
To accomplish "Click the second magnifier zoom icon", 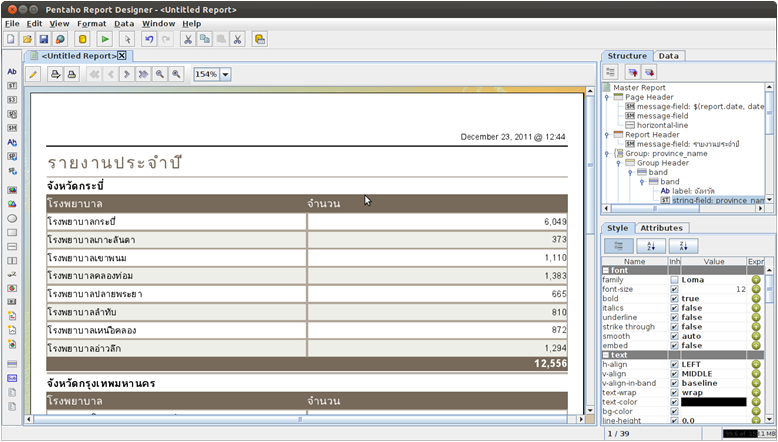I will click(176, 74).
